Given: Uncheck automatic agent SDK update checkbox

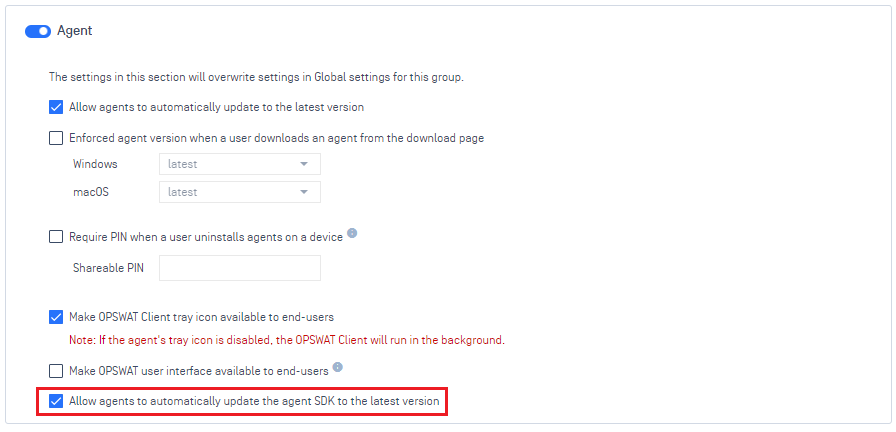Looking at the screenshot, I should tap(56, 401).
